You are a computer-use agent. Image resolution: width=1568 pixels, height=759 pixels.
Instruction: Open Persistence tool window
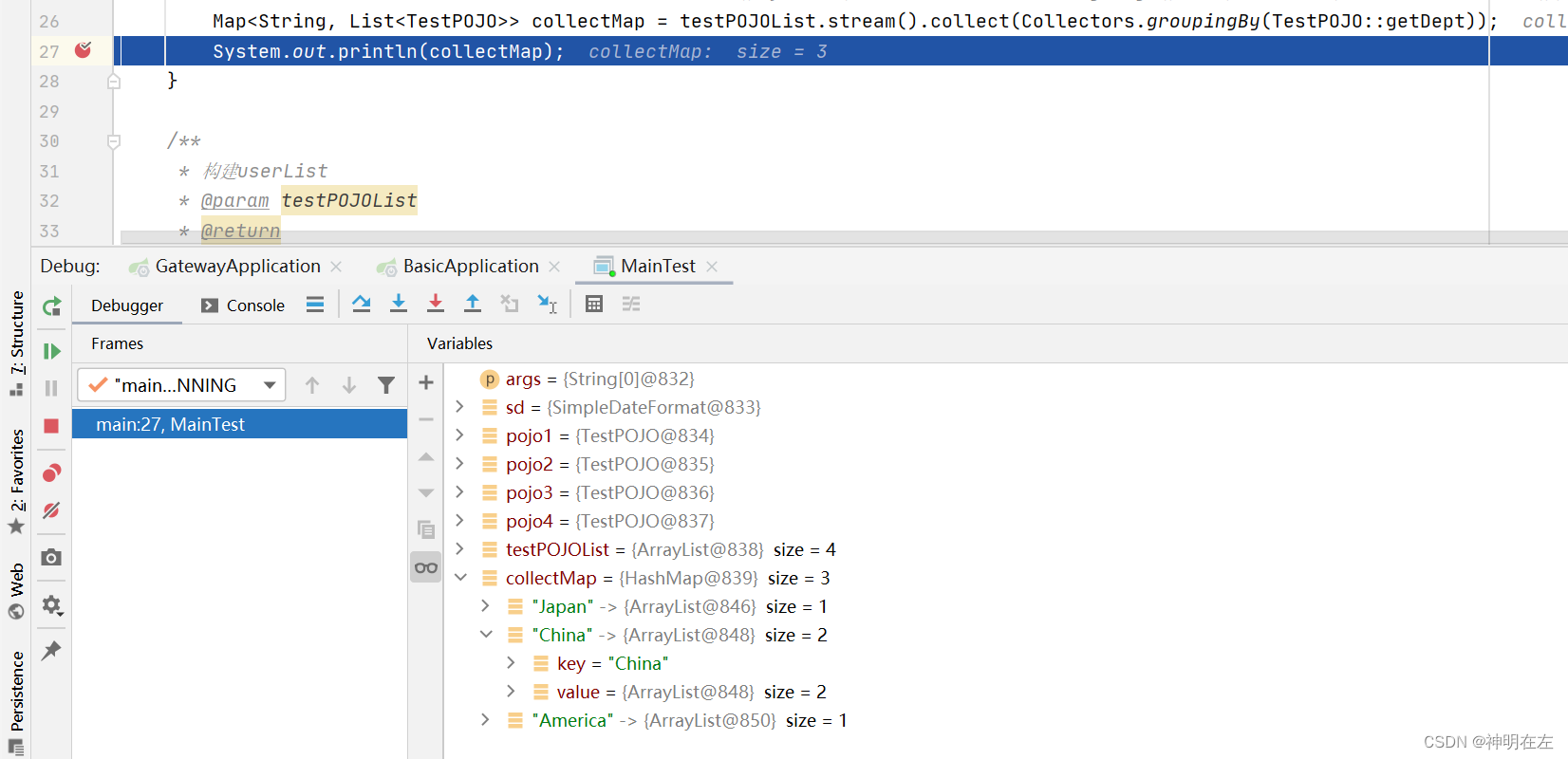pyautogui.click(x=16, y=702)
